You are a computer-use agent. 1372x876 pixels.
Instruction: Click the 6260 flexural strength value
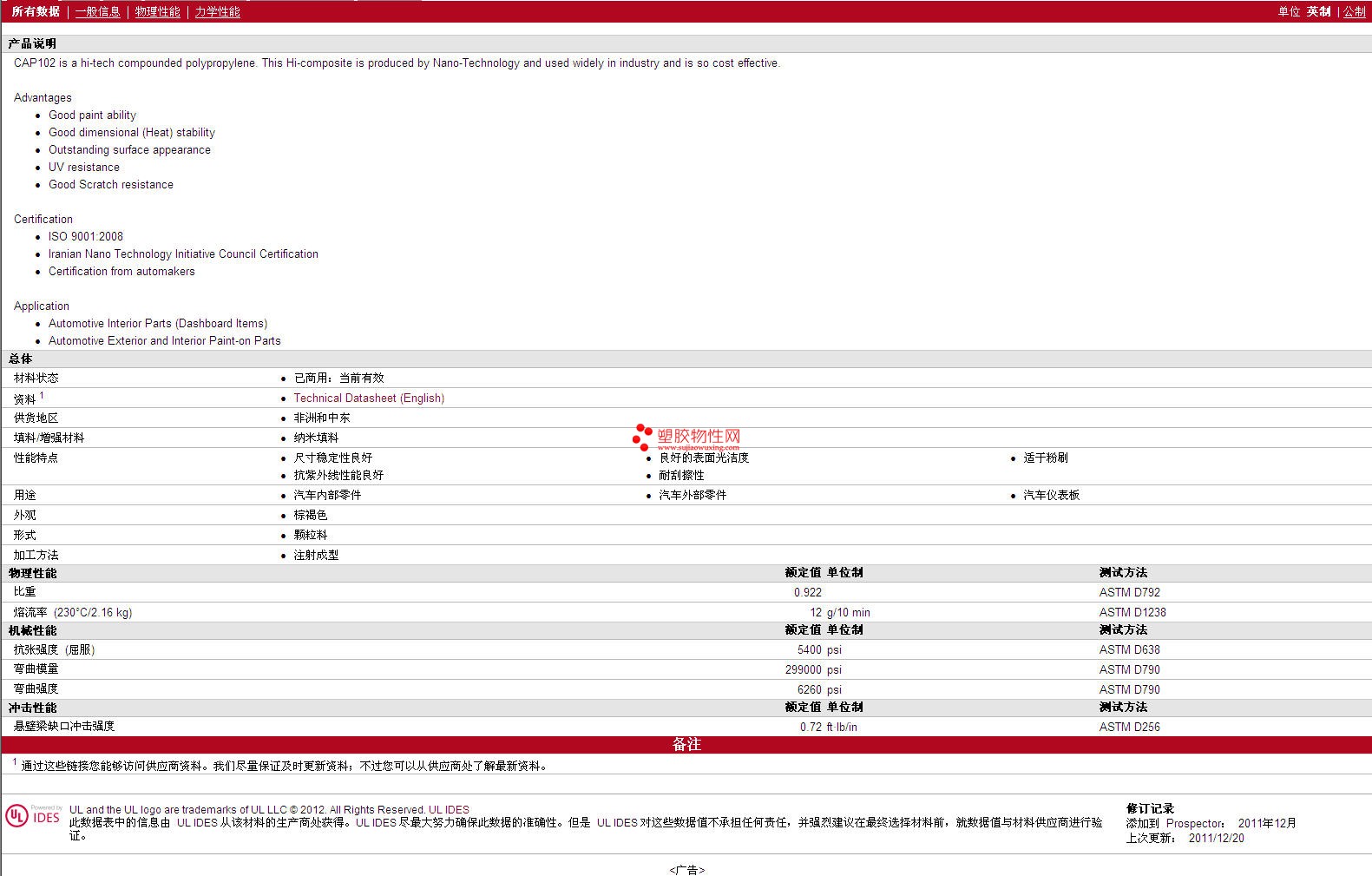[809, 689]
